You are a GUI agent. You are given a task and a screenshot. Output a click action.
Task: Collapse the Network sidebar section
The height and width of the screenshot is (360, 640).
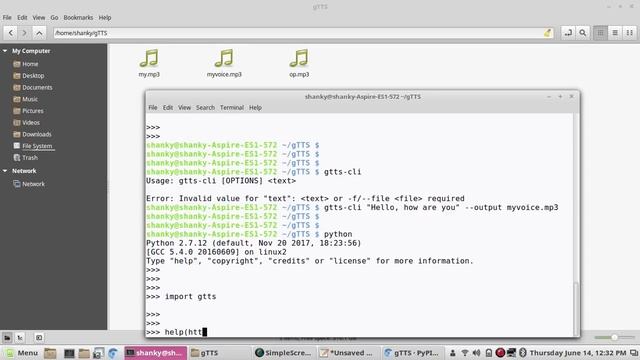[x=5, y=171]
